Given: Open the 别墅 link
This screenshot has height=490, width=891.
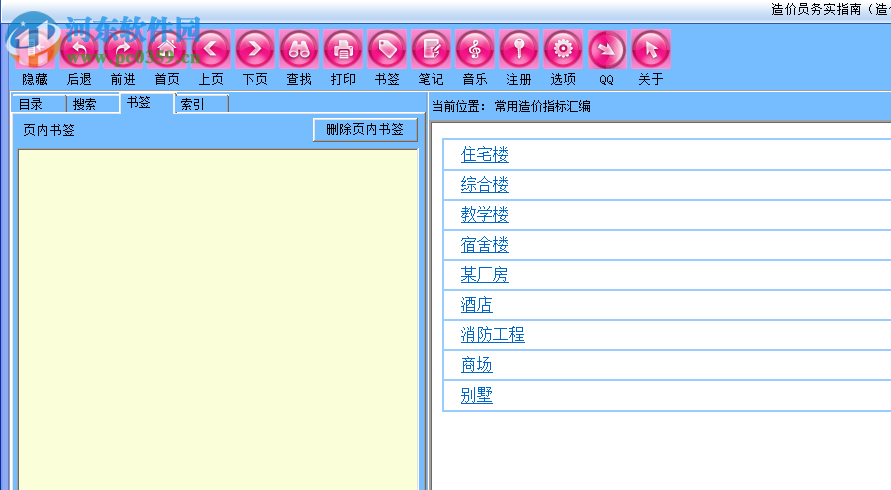Looking at the screenshot, I should (477, 395).
